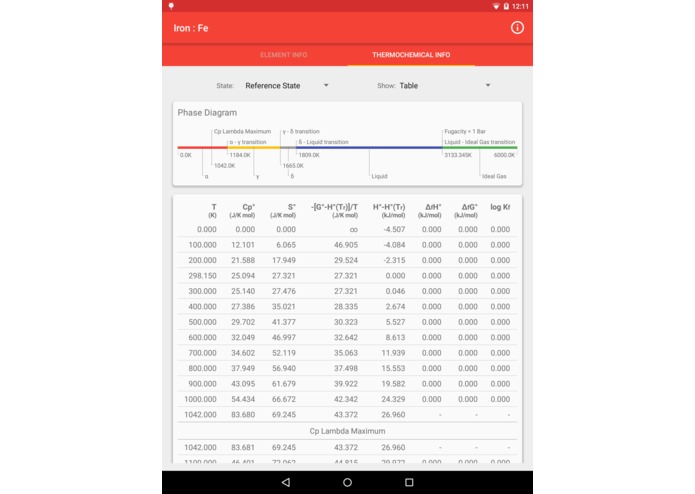Click the Show dropdown arrow

coord(488,85)
